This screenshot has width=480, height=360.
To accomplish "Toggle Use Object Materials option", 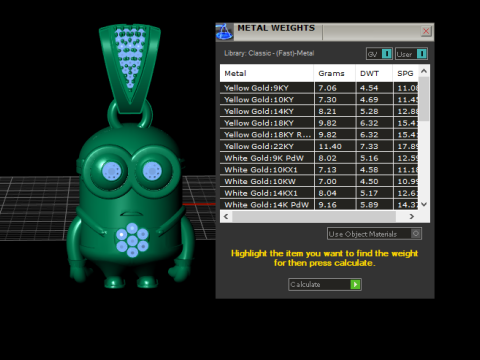I will point(374,234).
